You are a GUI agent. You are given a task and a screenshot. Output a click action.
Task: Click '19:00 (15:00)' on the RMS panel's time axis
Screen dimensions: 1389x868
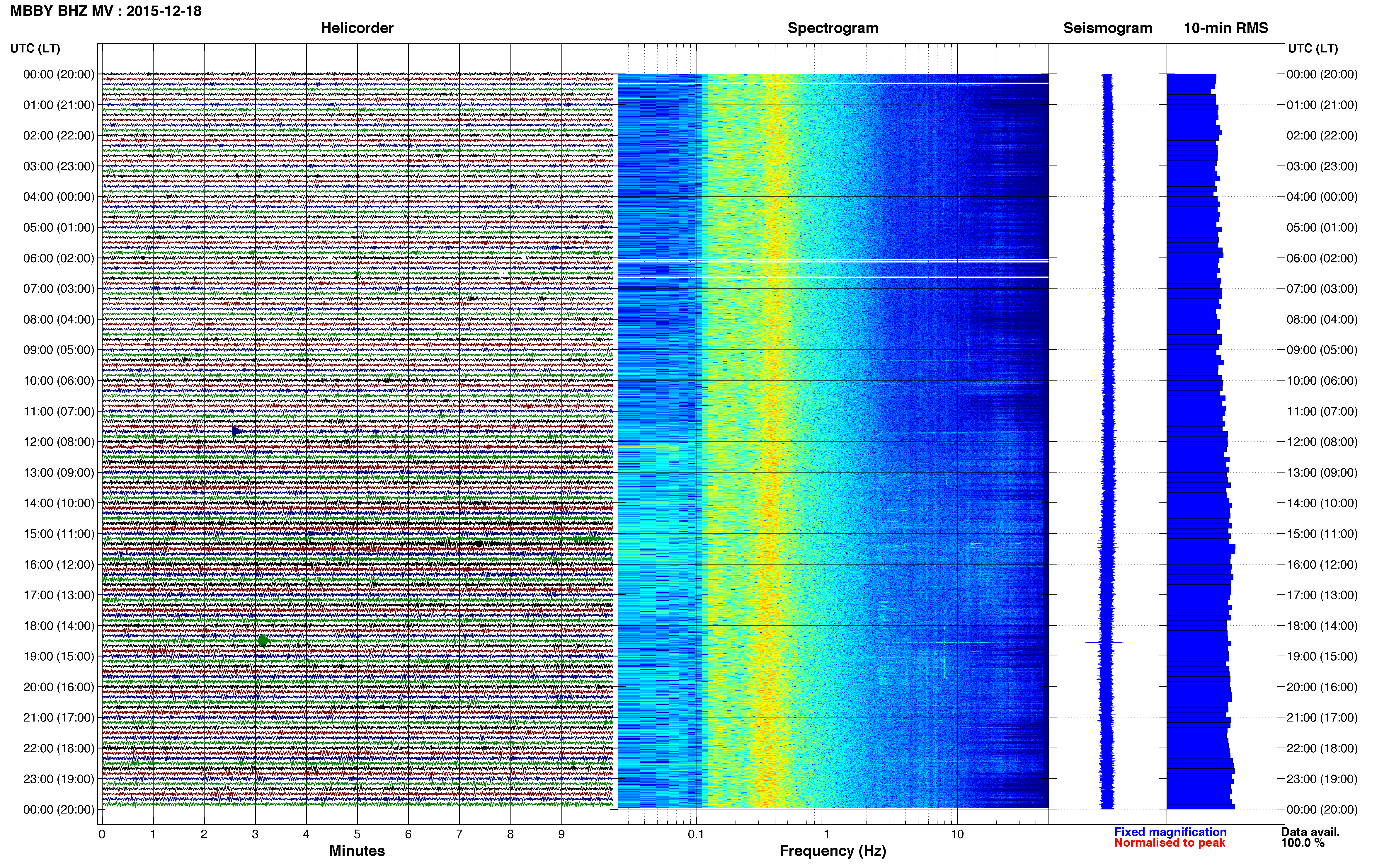[1322, 656]
